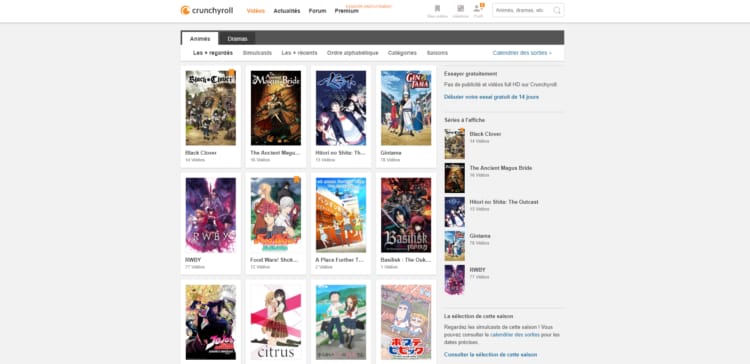Open the Food Wars poster
The width and height of the screenshot is (750, 364).
pyautogui.click(x=276, y=215)
